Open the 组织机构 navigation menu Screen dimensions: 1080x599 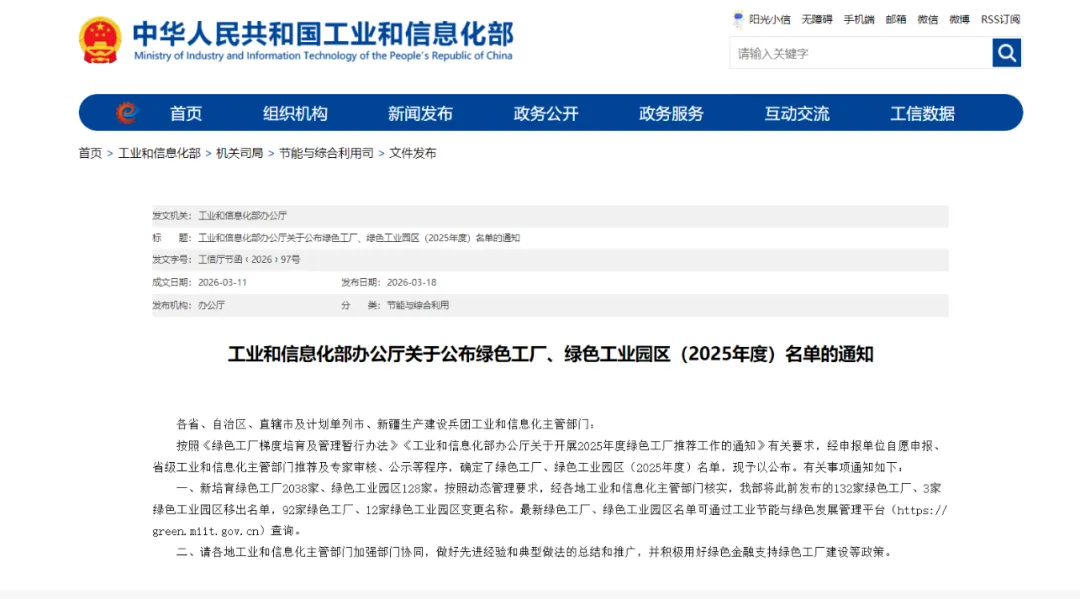[x=295, y=113]
